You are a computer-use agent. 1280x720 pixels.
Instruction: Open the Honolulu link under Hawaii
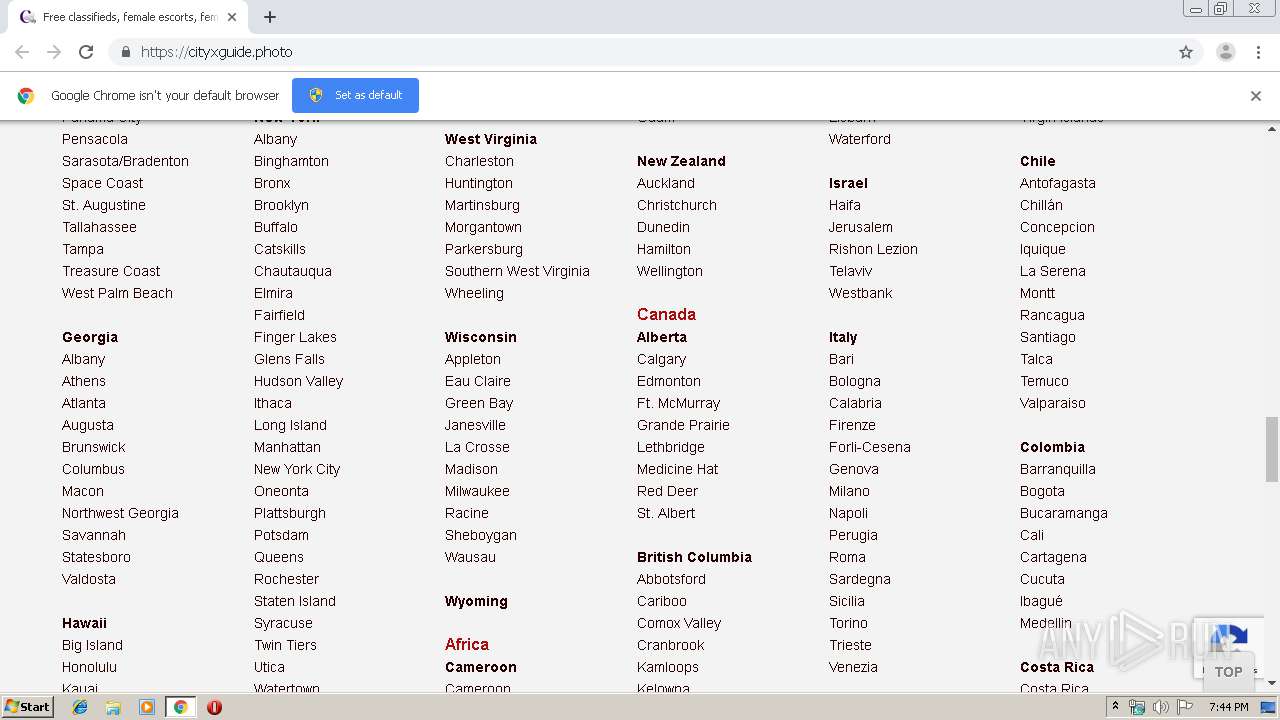click(x=89, y=667)
